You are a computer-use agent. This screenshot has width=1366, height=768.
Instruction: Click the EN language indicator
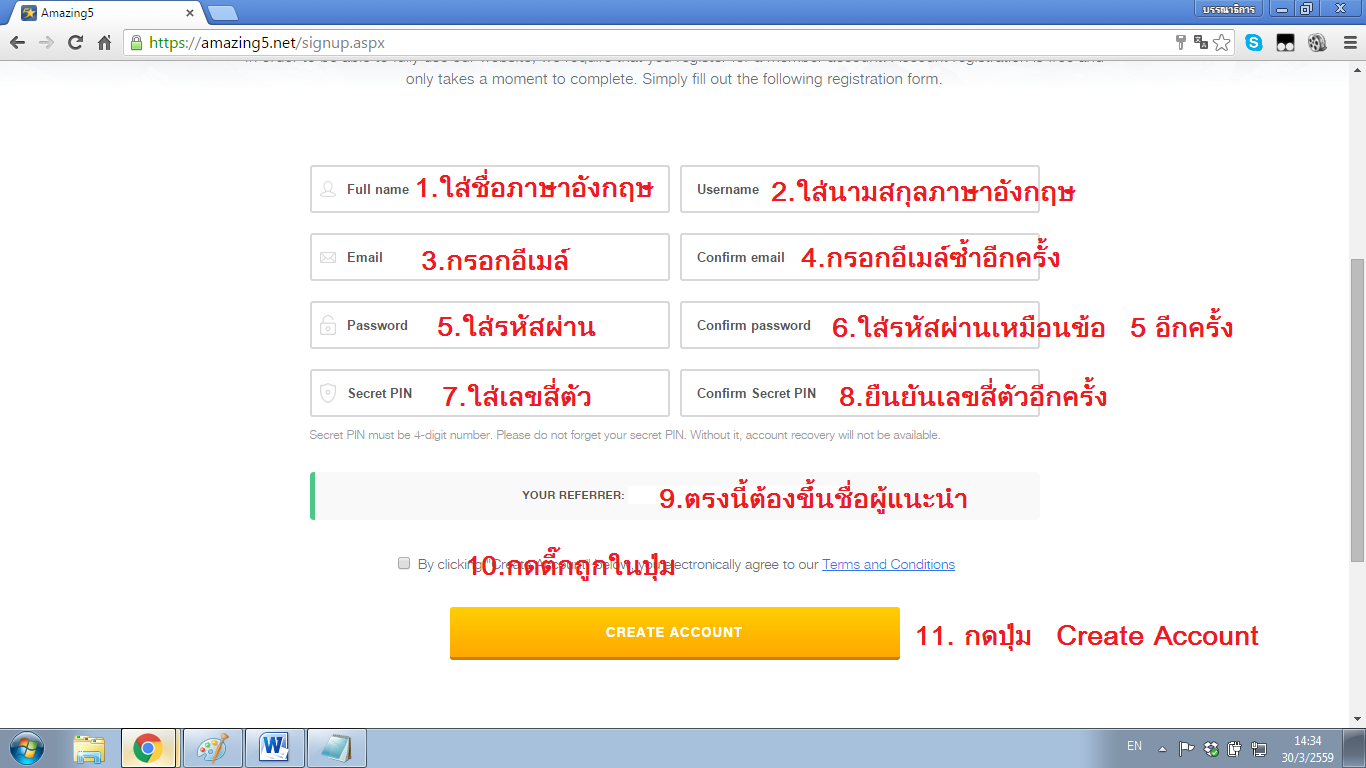pyautogui.click(x=1134, y=746)
